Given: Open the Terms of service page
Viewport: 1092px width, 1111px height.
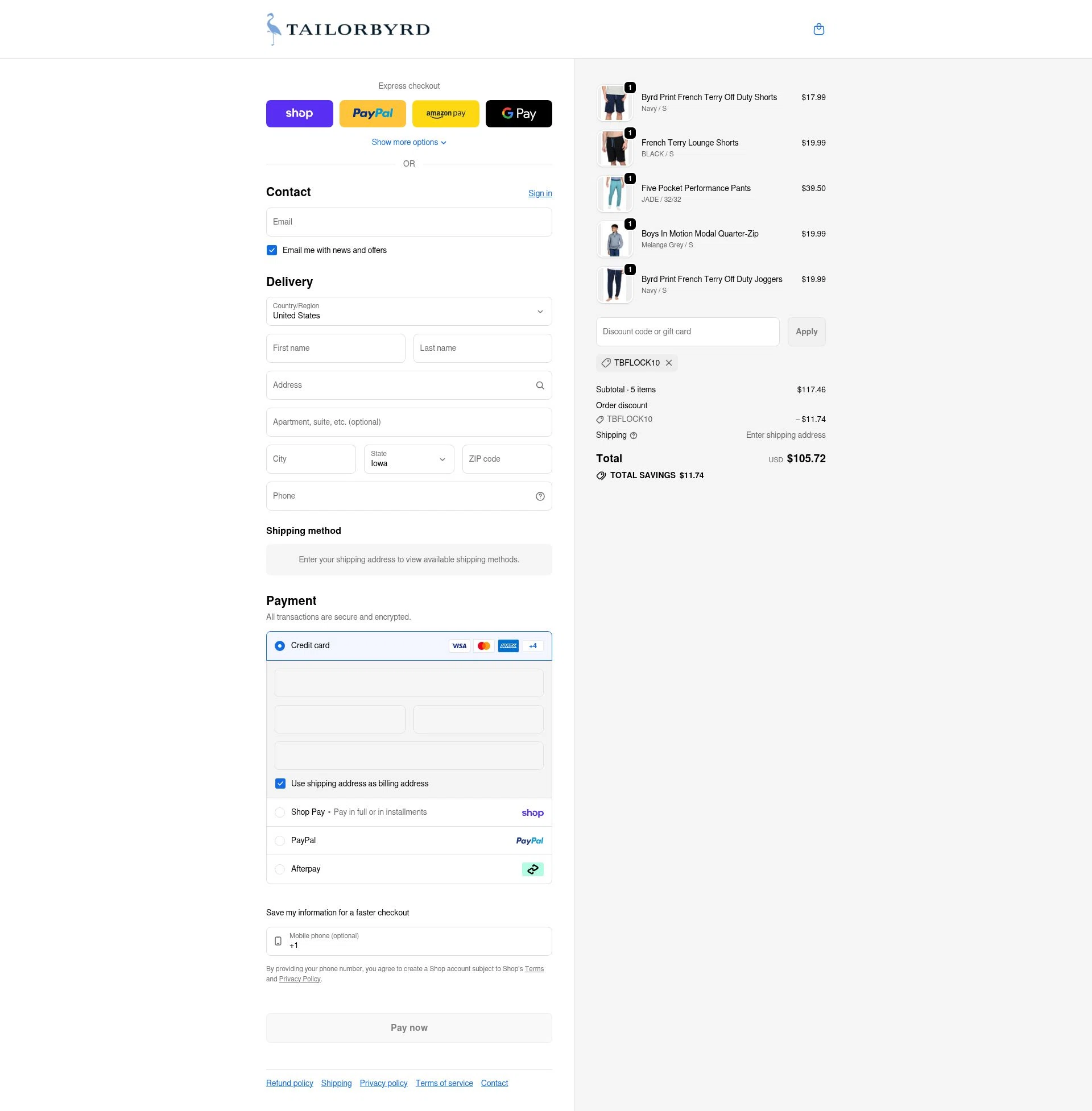Looking at the screenshot, I should click(444, 1083).
